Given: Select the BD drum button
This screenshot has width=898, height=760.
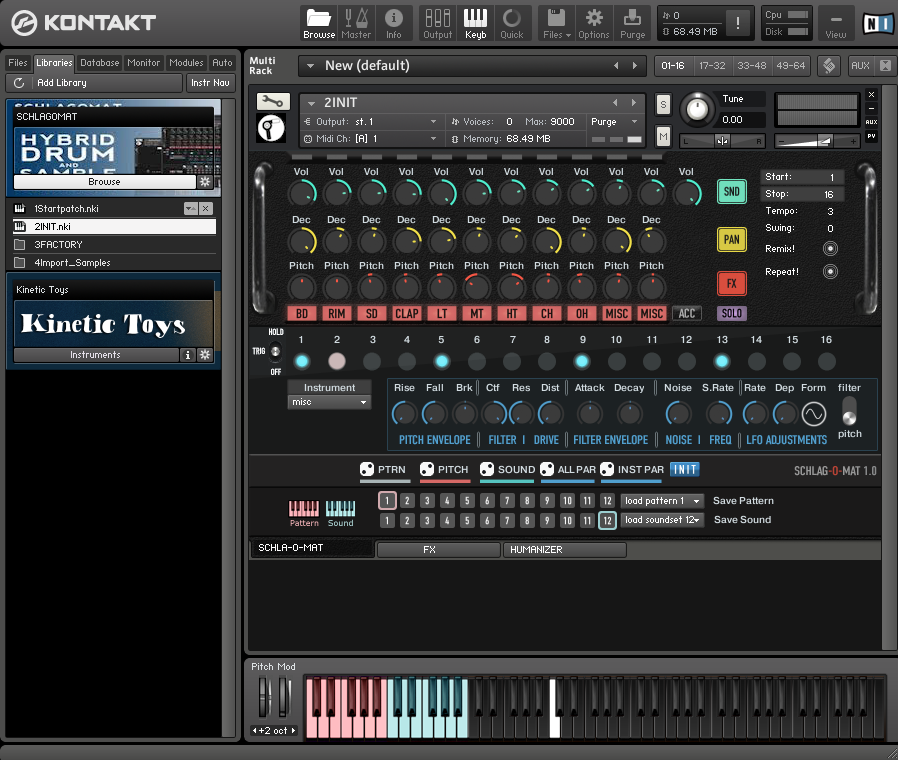Looking at the screenshot, I should (x=302, y=313).
